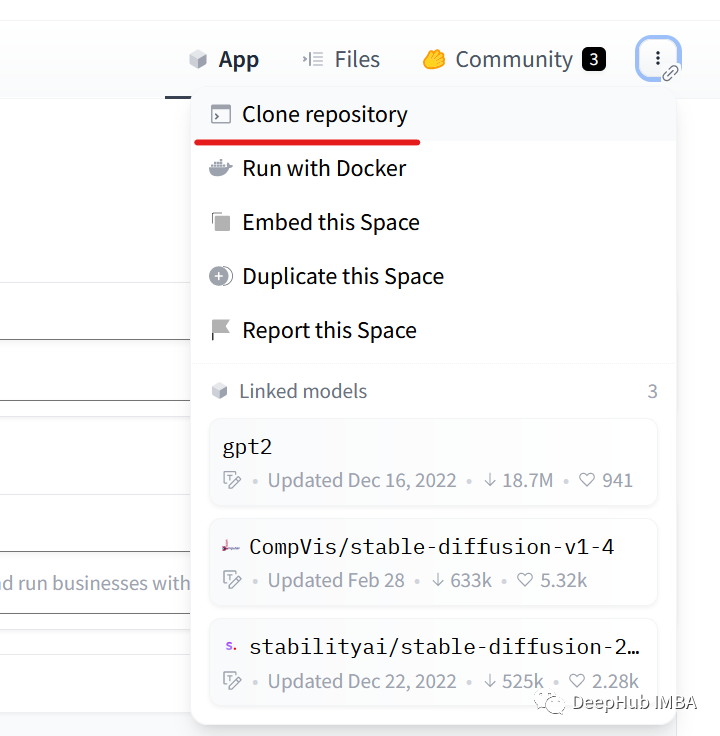Click CompVis downloads count 633k
Image resolution: width=720 pixels, height=736 pixels.
[471, 581]
